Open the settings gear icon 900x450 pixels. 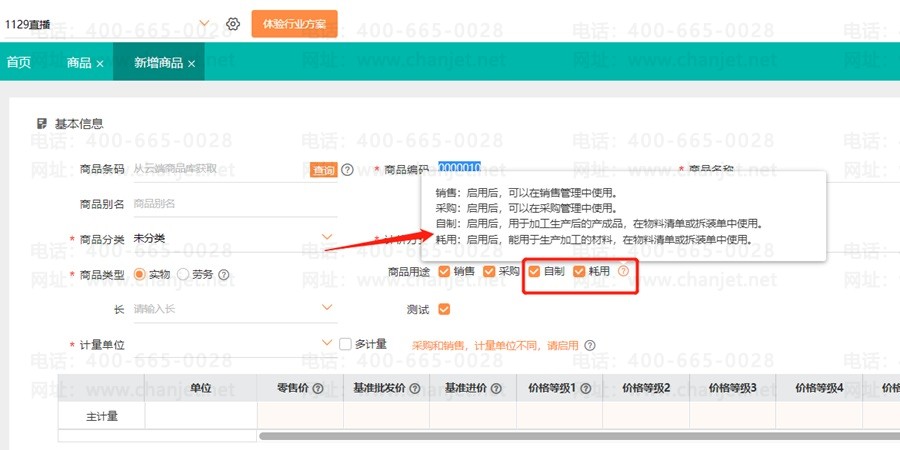pyautogui.click(x=232, y=24)
